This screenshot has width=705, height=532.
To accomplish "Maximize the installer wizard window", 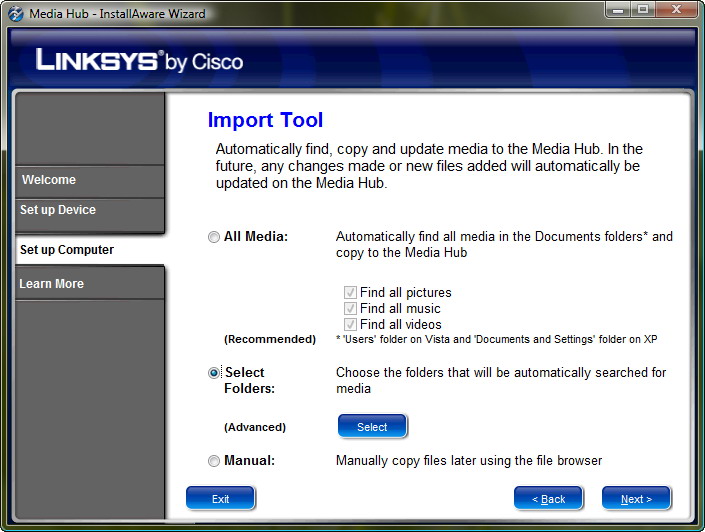I will 642,10.
